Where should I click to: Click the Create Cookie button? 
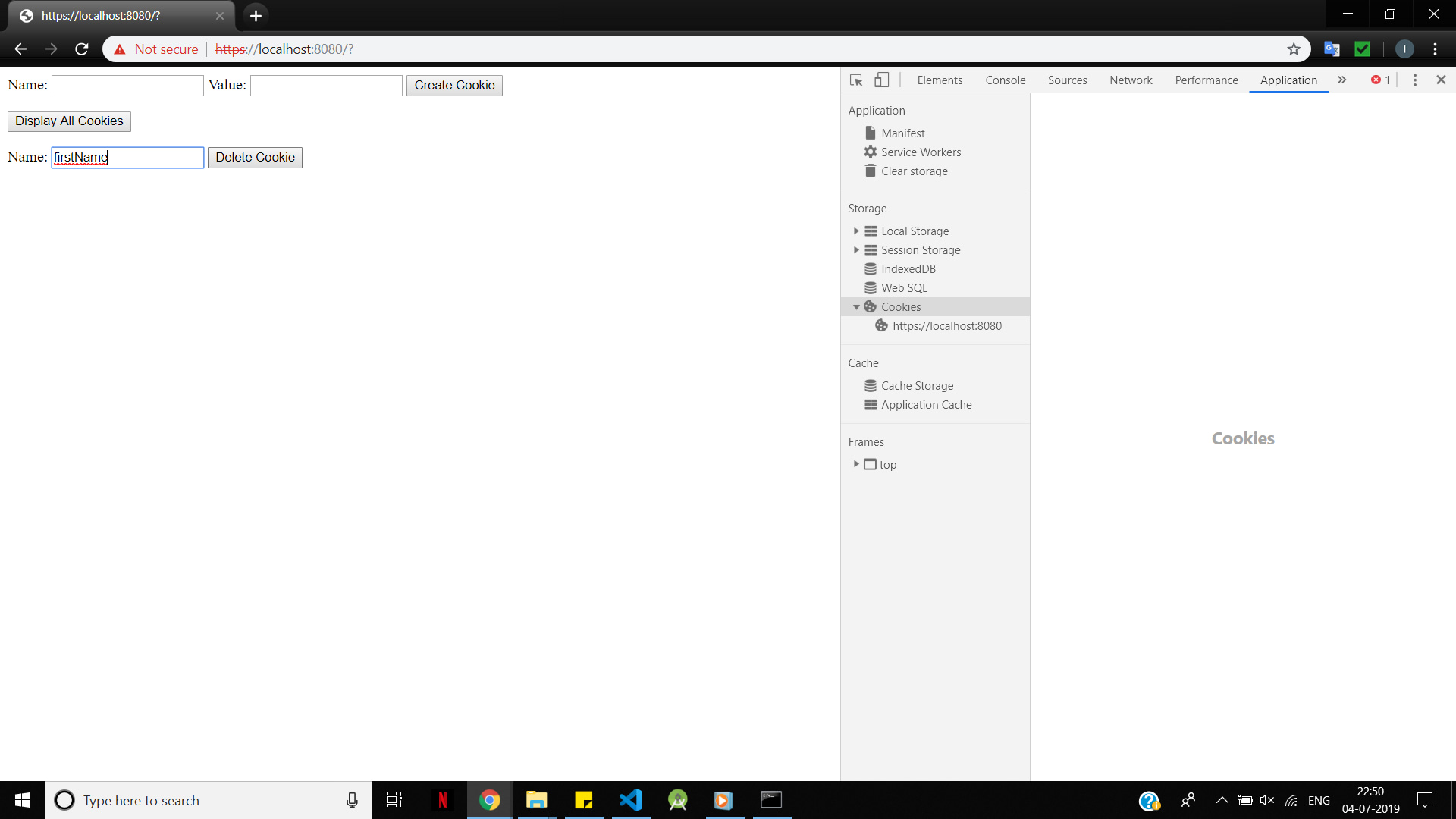[454, 85]
